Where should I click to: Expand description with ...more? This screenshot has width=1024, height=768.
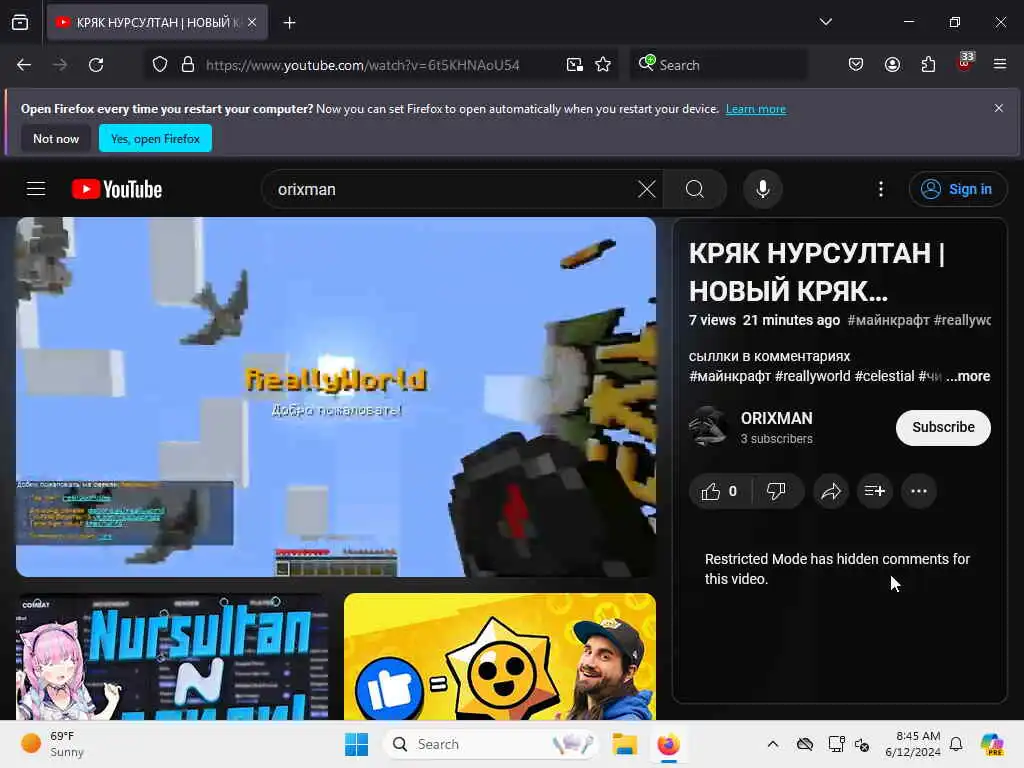(968, 376)
